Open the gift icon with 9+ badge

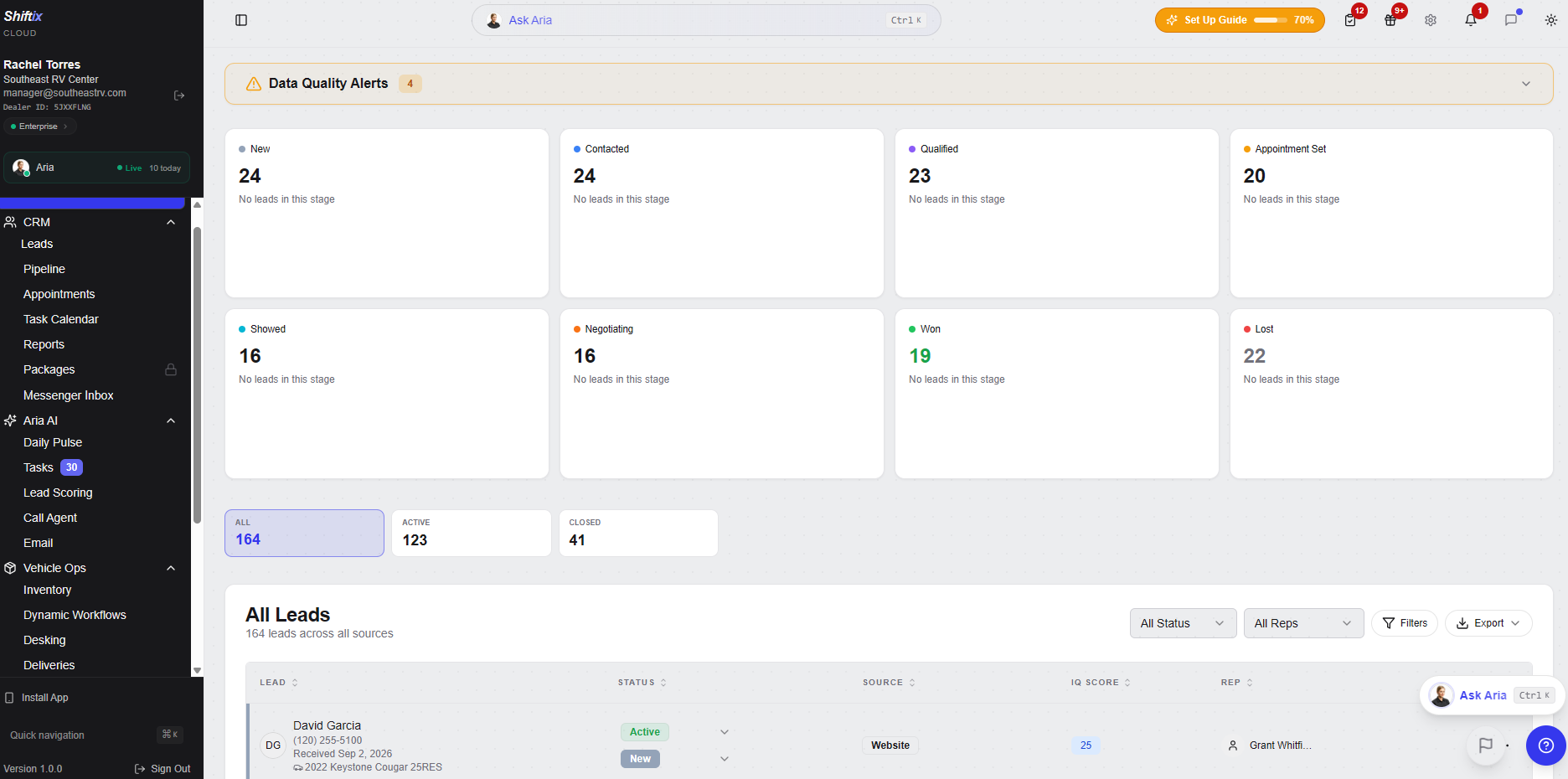click(x=1390, y=20)
